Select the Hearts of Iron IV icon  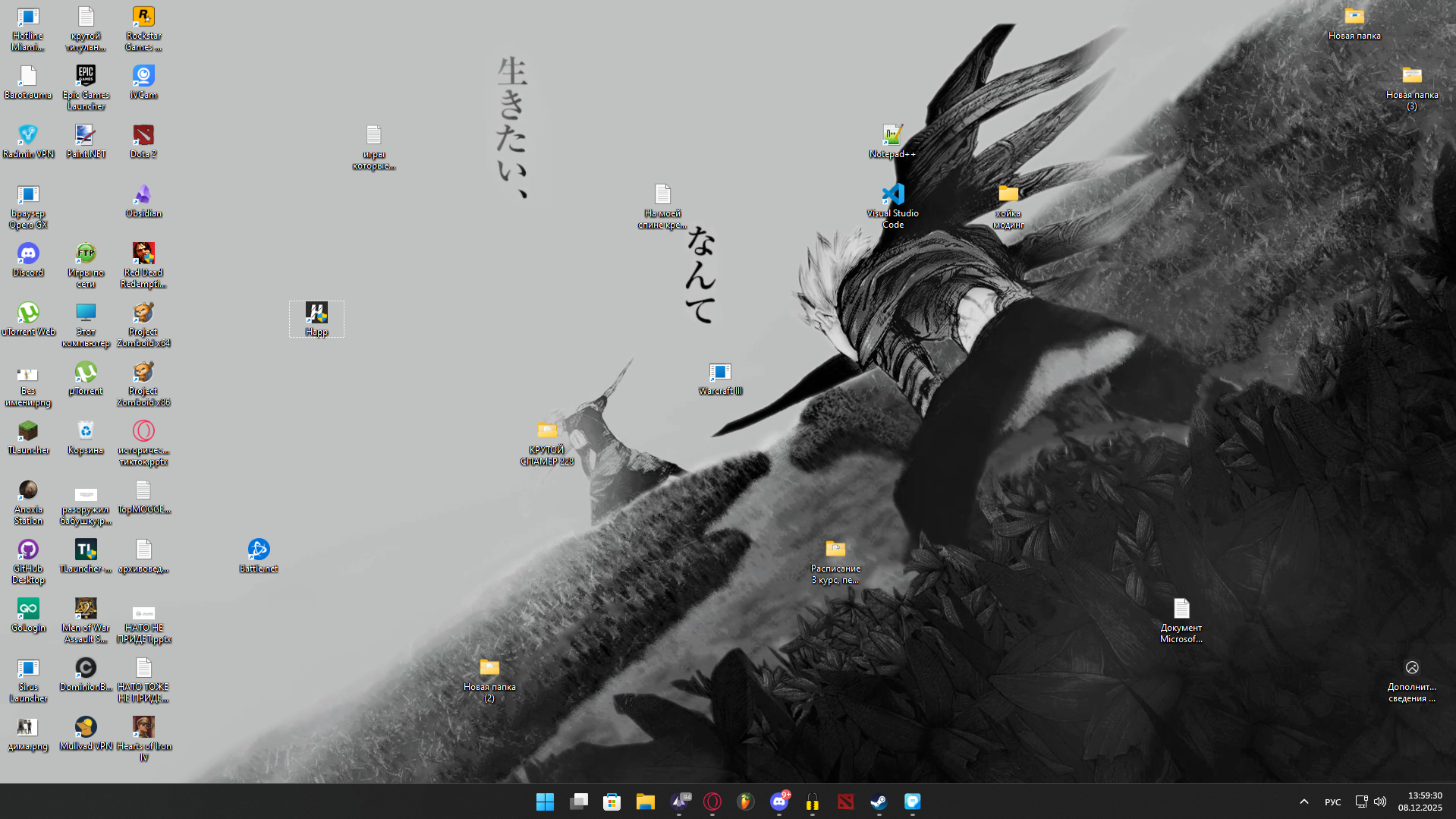click(x=143, y=740)
